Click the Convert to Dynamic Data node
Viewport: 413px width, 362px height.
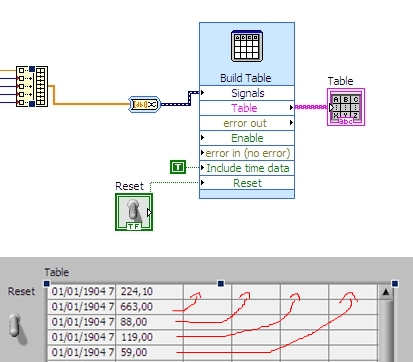click(144, 105)
